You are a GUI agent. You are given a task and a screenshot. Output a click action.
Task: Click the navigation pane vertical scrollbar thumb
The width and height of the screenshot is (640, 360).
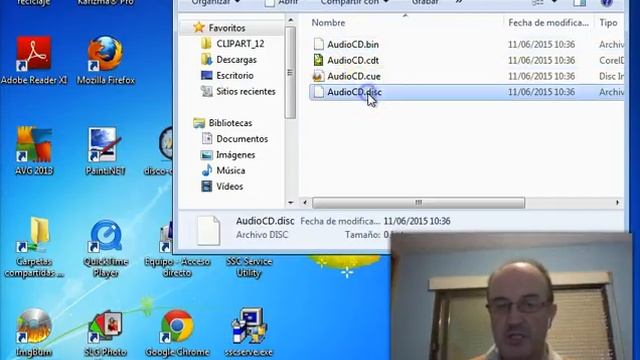291,73
